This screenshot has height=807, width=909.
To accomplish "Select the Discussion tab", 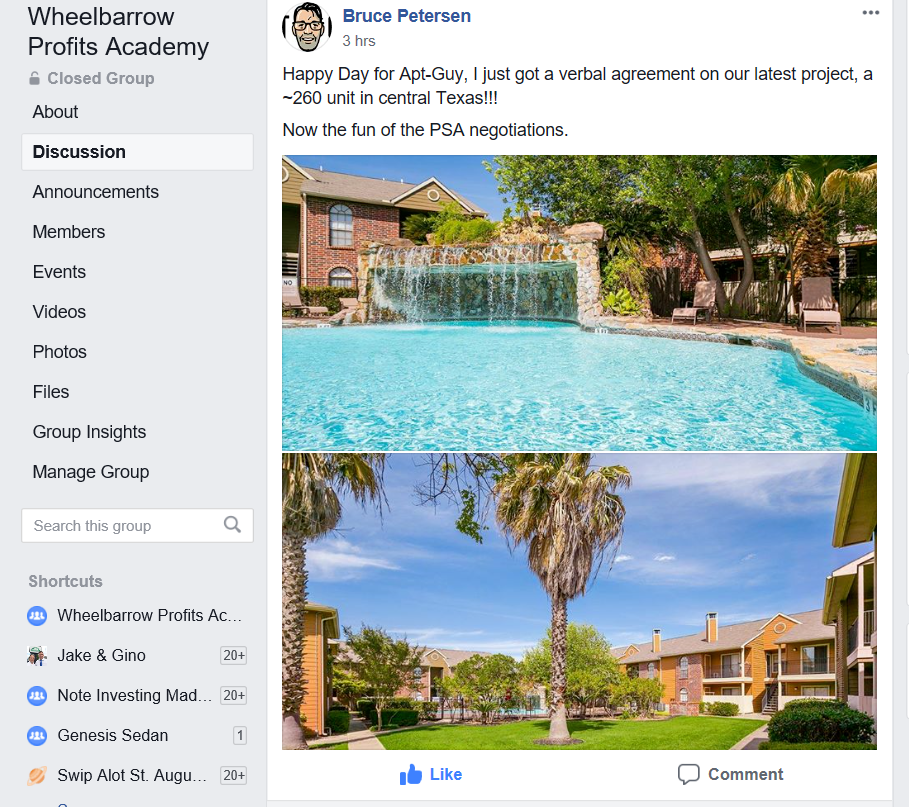I will coord(137,152).
